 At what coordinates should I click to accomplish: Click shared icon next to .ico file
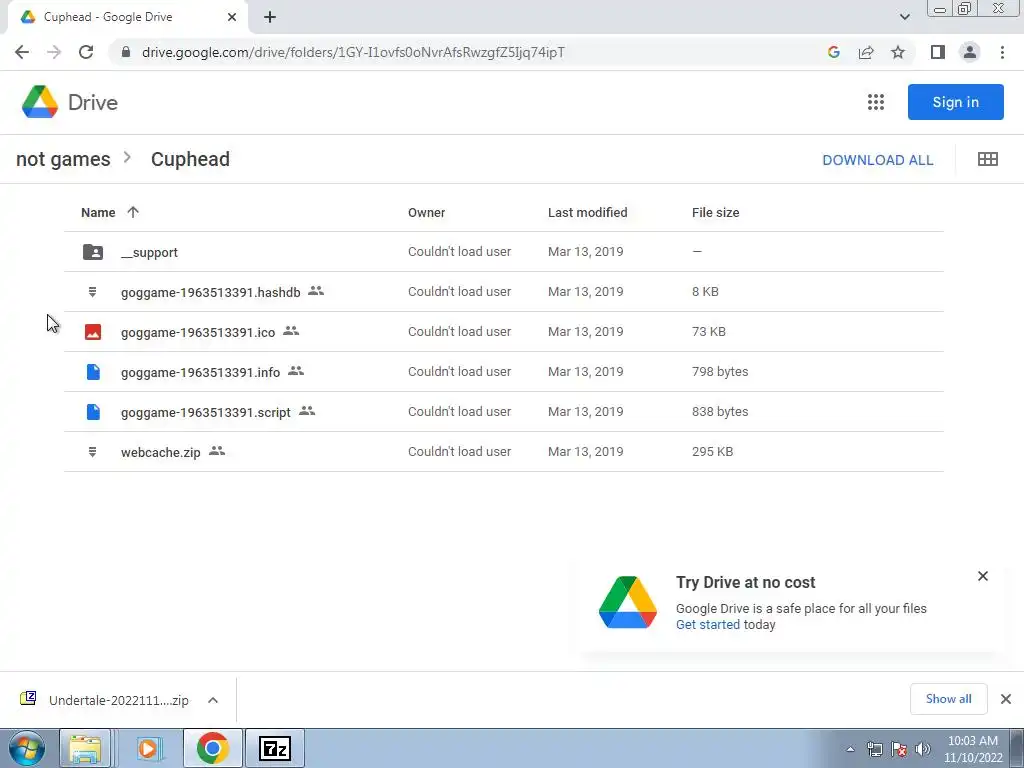[x=291, y=330]
